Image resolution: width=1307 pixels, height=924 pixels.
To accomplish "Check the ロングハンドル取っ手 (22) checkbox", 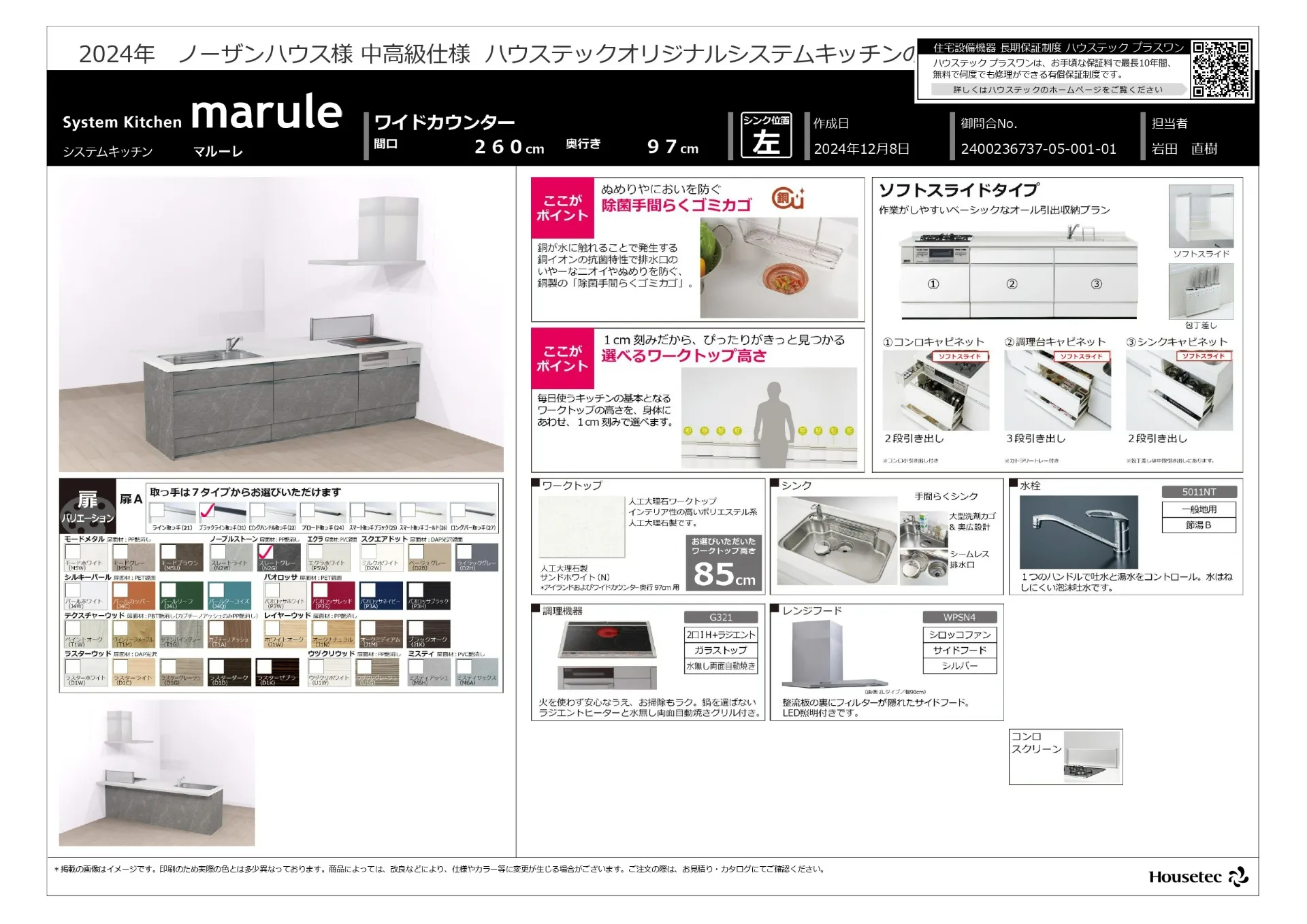I will pos(257,510).
